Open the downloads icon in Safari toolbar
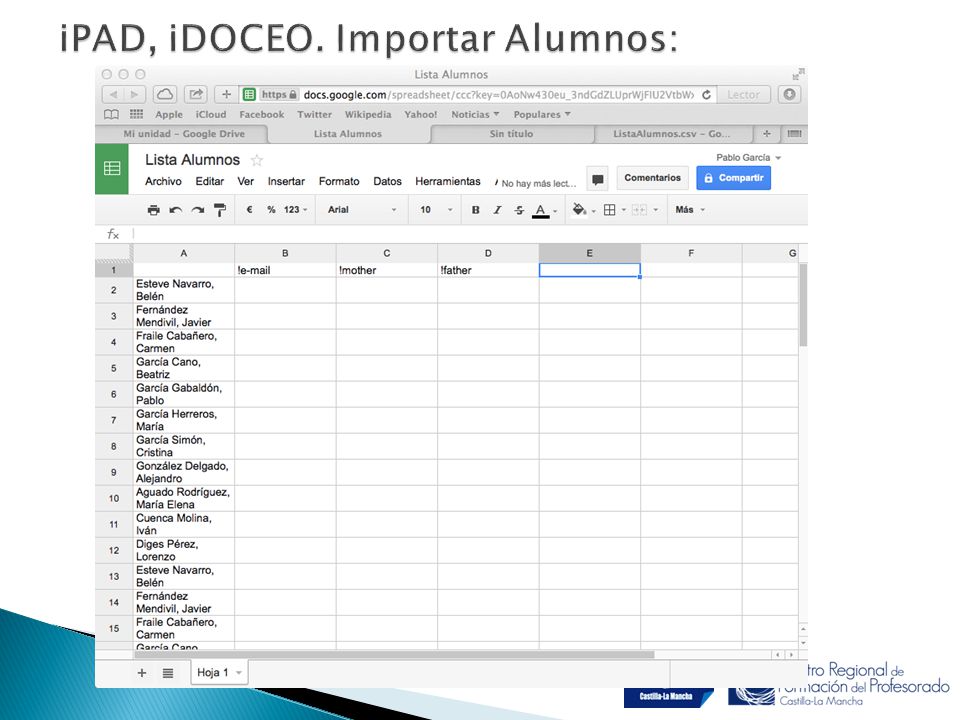Image resolution: width=960 pixels, height=720 pixels. click(790, 94)
